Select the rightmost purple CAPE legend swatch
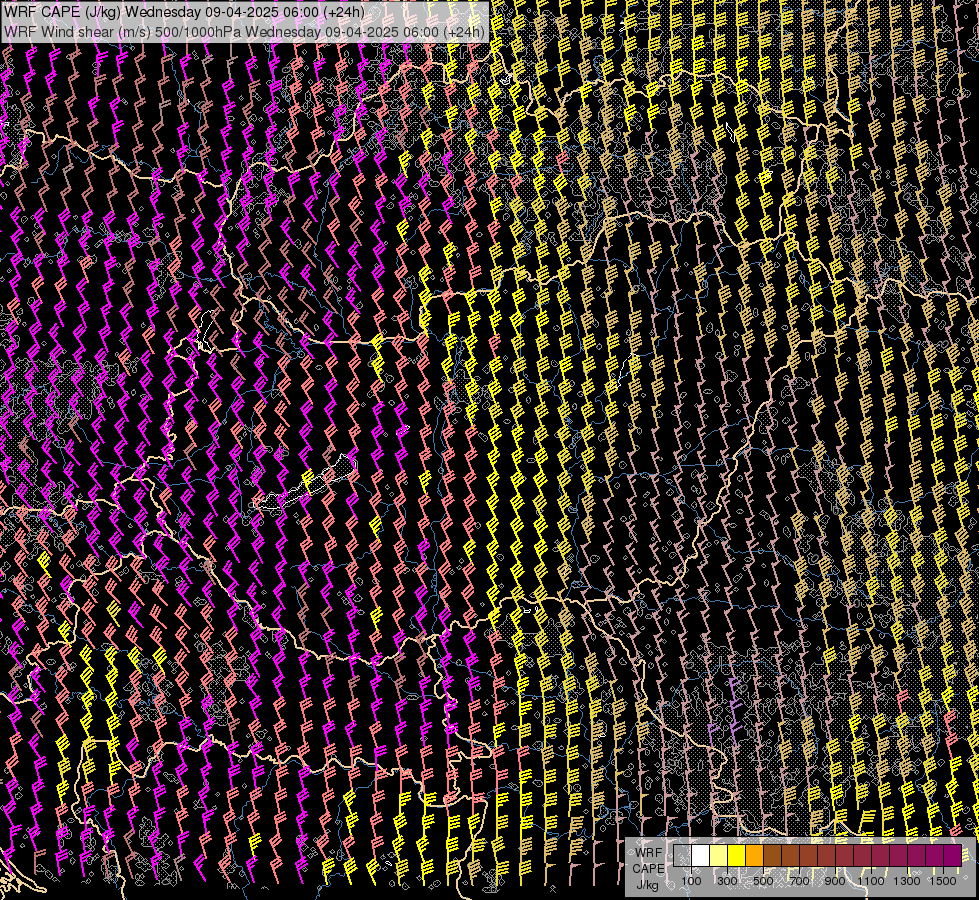The width and height of the screenshot is (979, 900). click(953, 855)
